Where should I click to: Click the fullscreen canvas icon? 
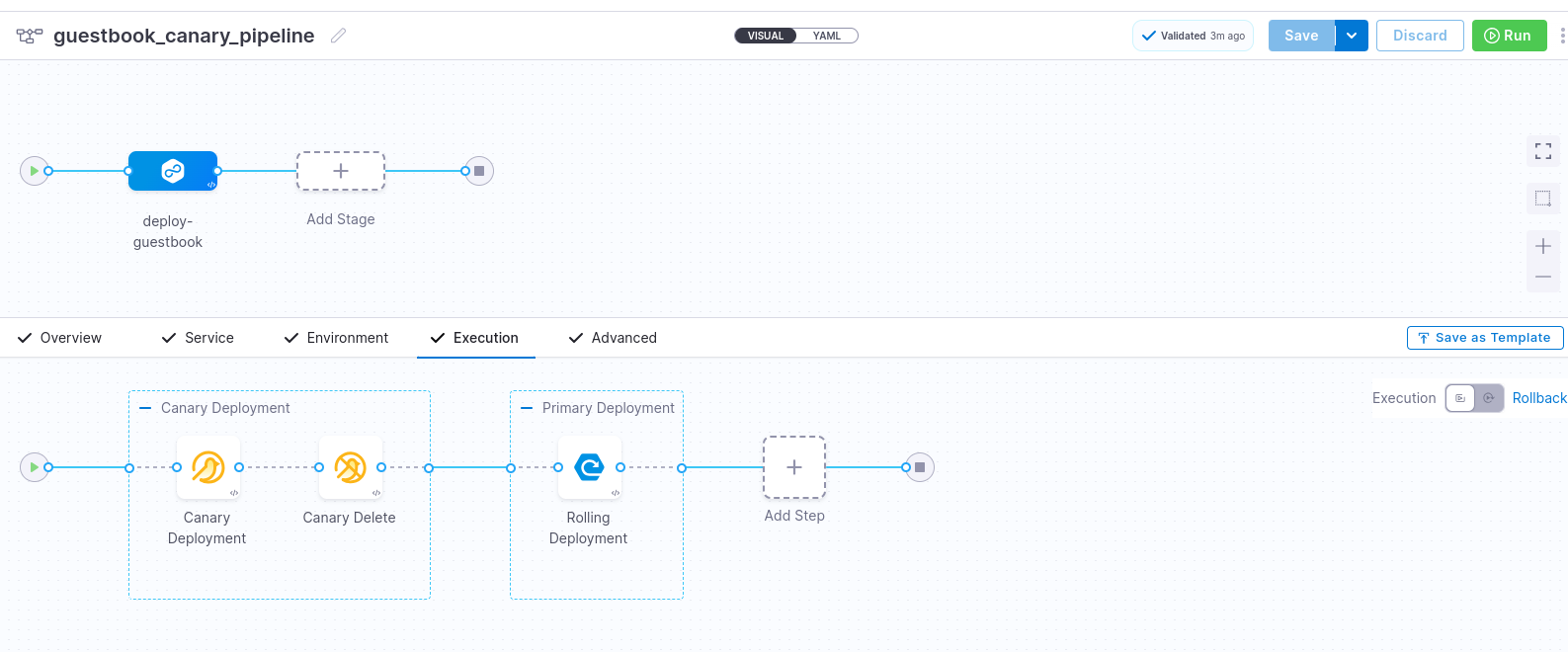click(x=1542, y=151)
